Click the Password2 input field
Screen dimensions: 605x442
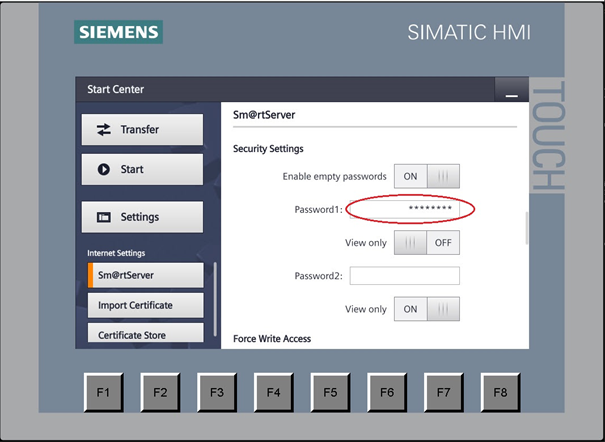pos(404,276)
